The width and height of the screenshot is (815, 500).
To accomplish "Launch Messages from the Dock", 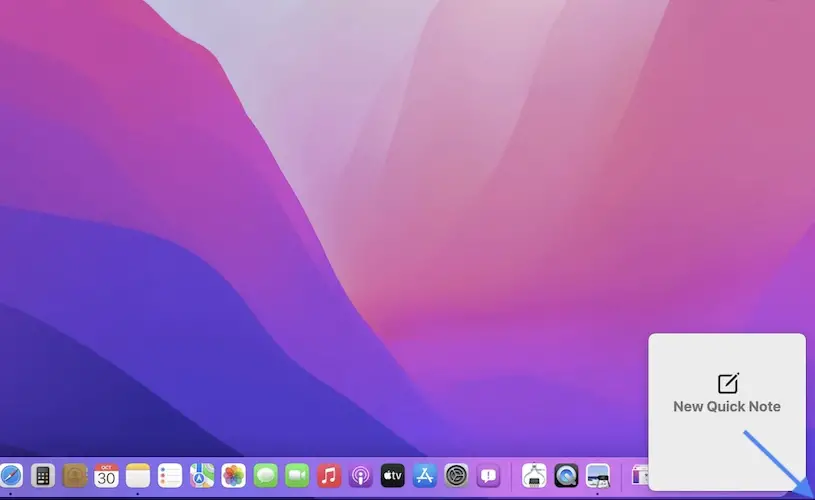I will point(266,476).
